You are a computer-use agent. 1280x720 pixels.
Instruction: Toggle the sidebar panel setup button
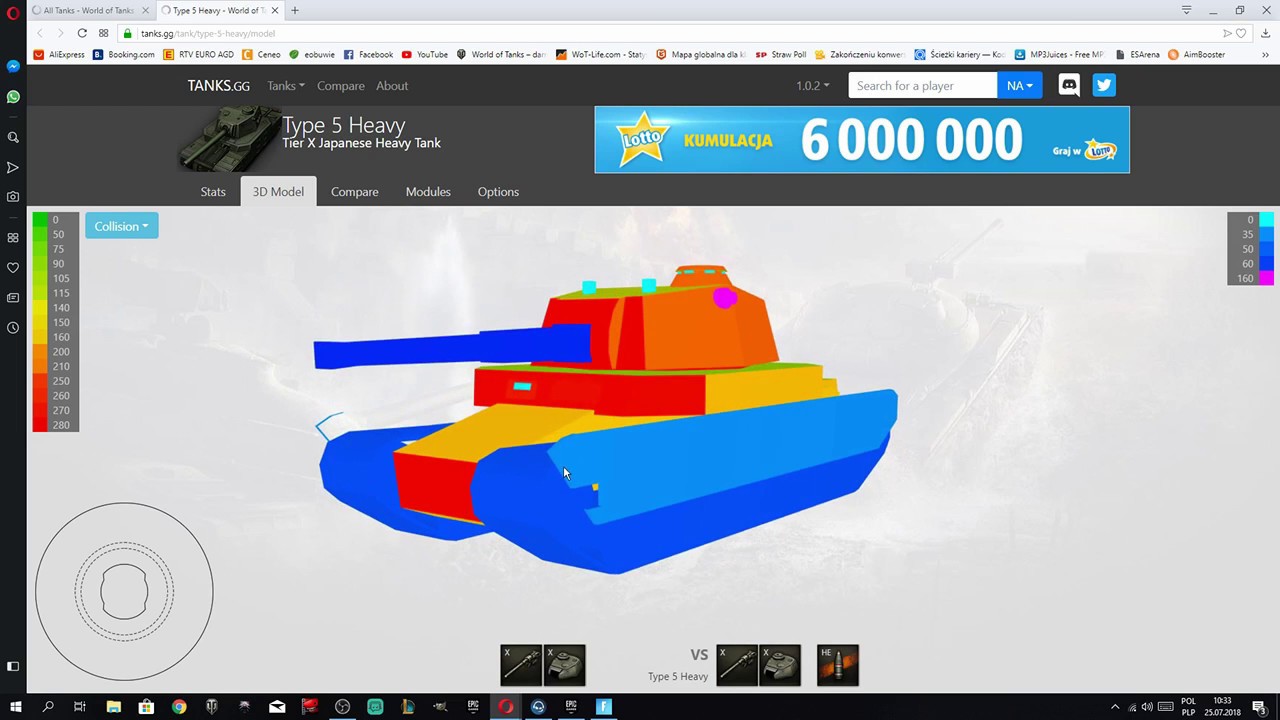pyautogui.click(x=13, y=666)
